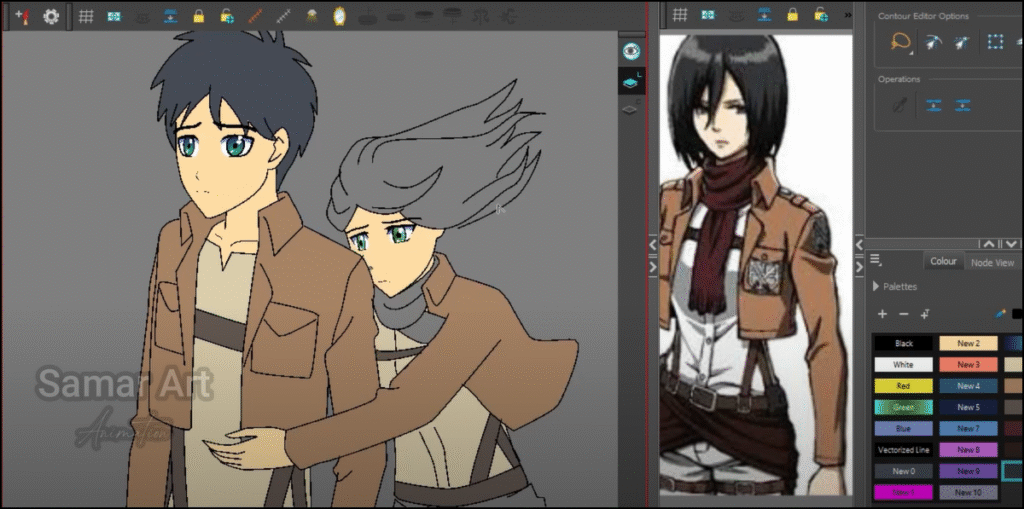Select the Lasso selection mode icon
Screen dimensions: 1024x509
(x=901, y=43)
